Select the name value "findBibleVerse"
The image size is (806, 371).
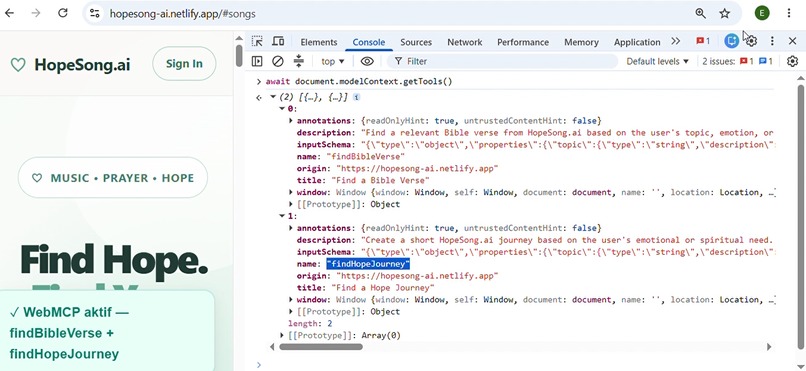[365, 156]
